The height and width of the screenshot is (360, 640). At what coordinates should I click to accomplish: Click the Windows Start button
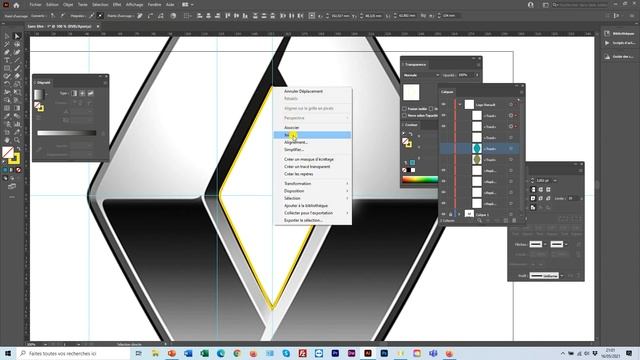(x=8, y=353)
